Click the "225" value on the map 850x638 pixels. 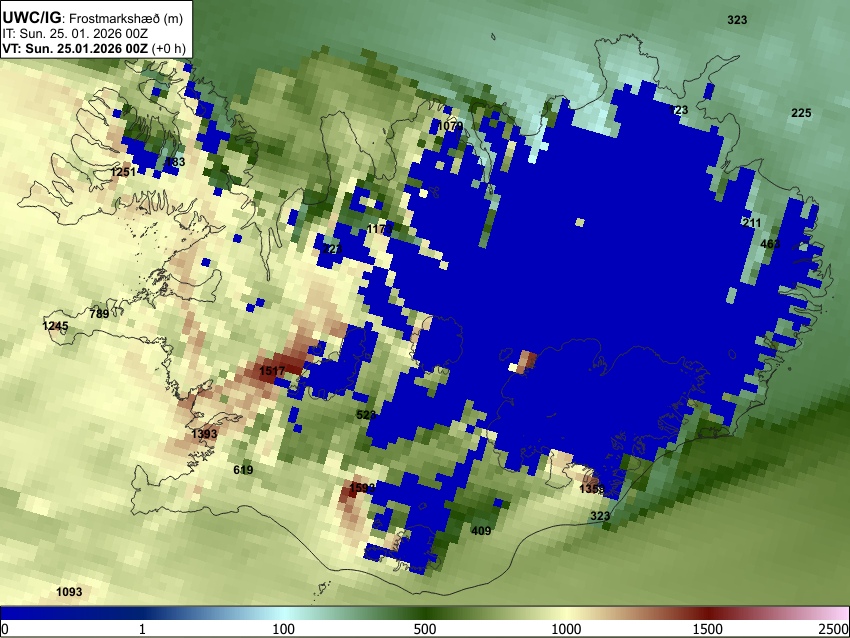tap(801, 113)
